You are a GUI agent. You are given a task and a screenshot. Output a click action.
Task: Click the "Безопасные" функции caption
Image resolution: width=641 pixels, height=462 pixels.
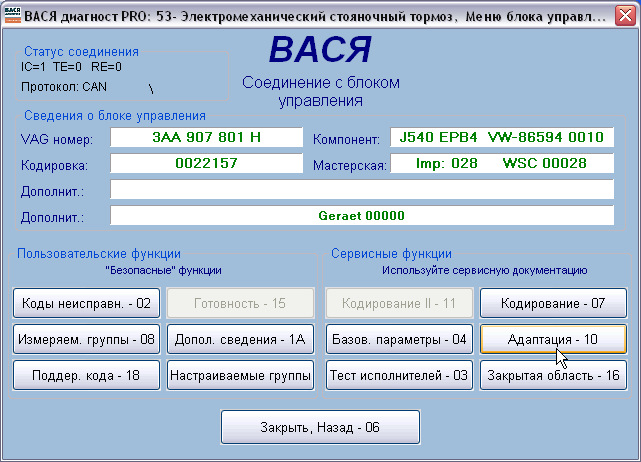pos(163,270)
